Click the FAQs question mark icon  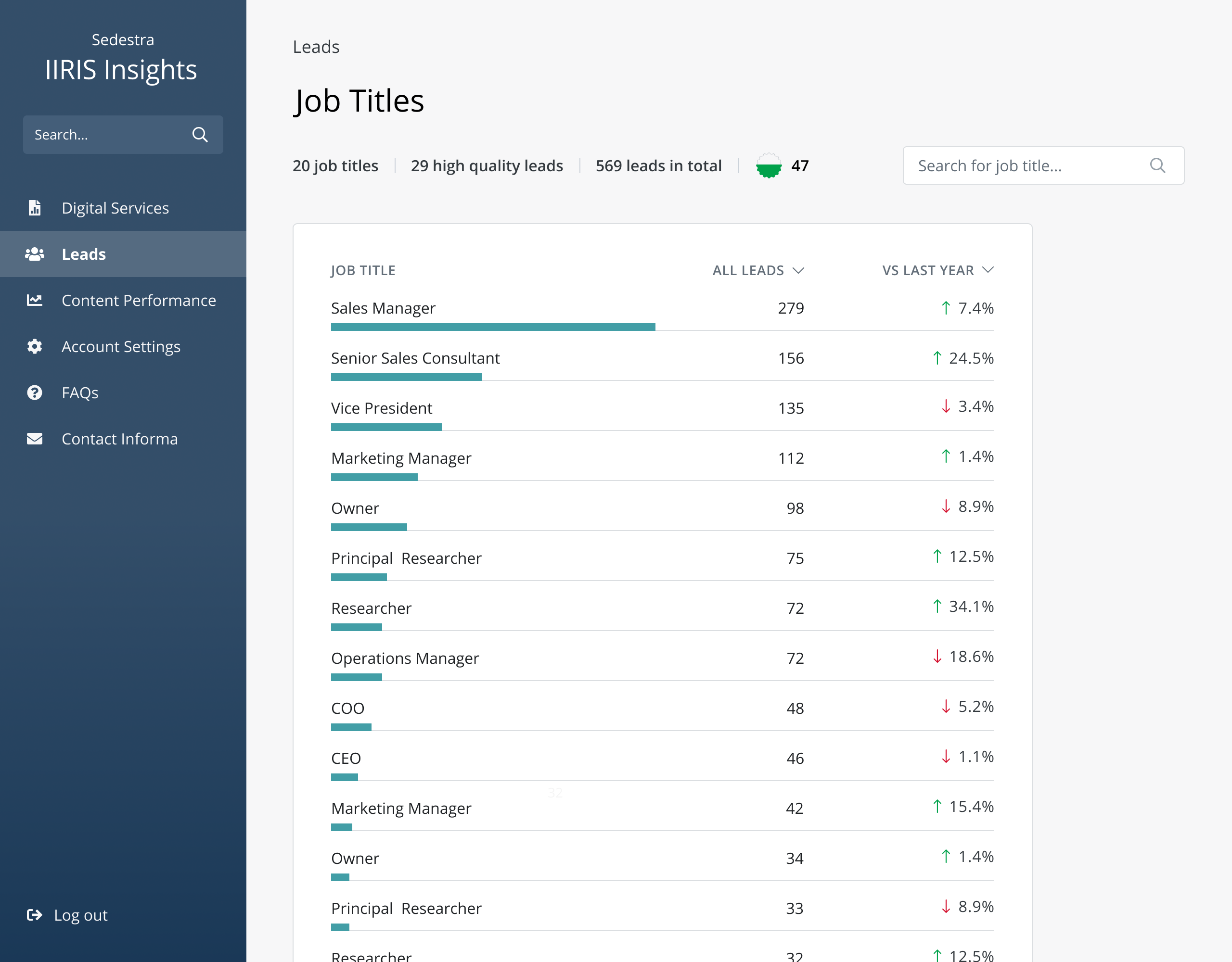tap(35, 392)
